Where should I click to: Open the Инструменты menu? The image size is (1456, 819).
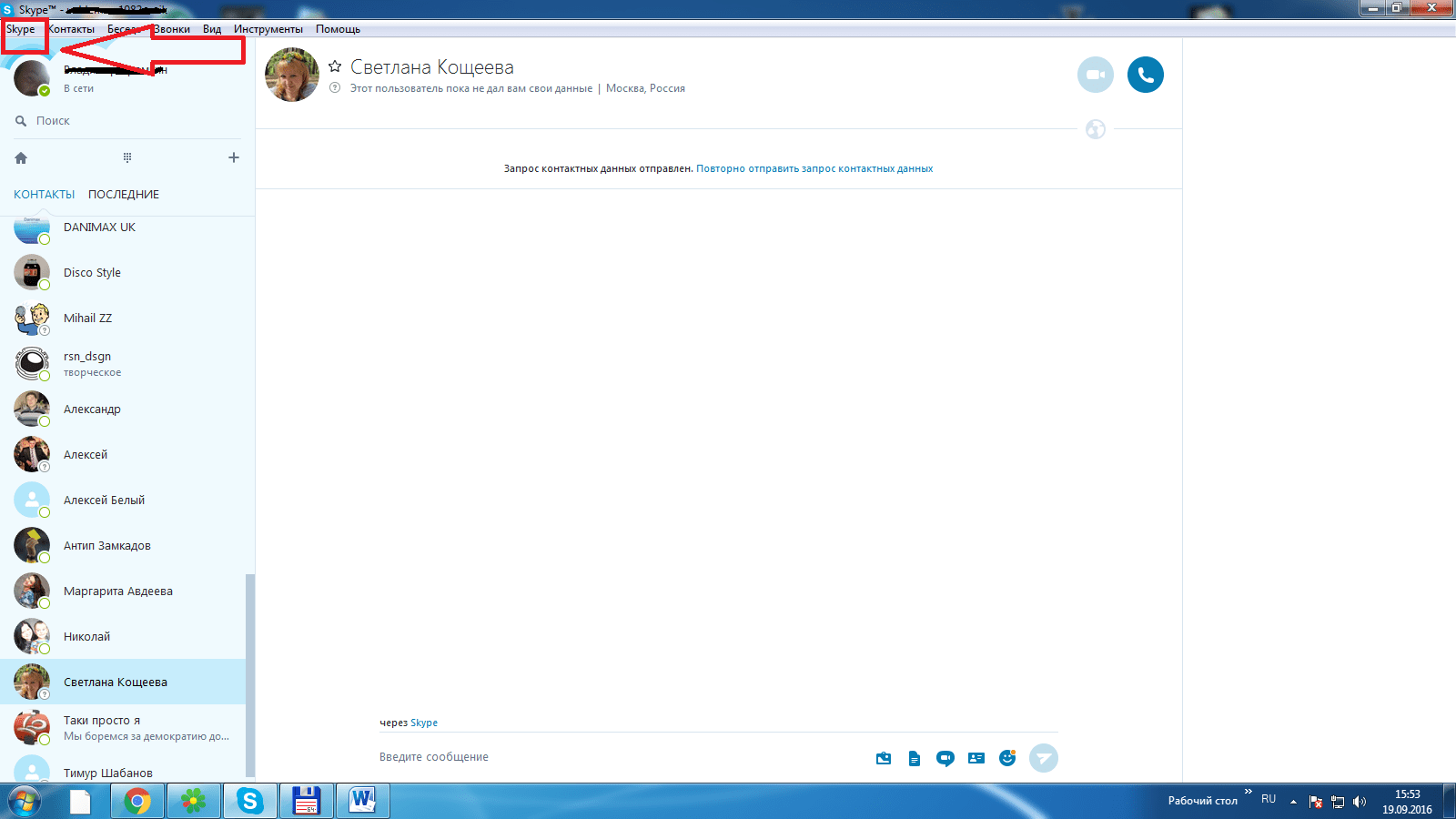click(268, 29)
